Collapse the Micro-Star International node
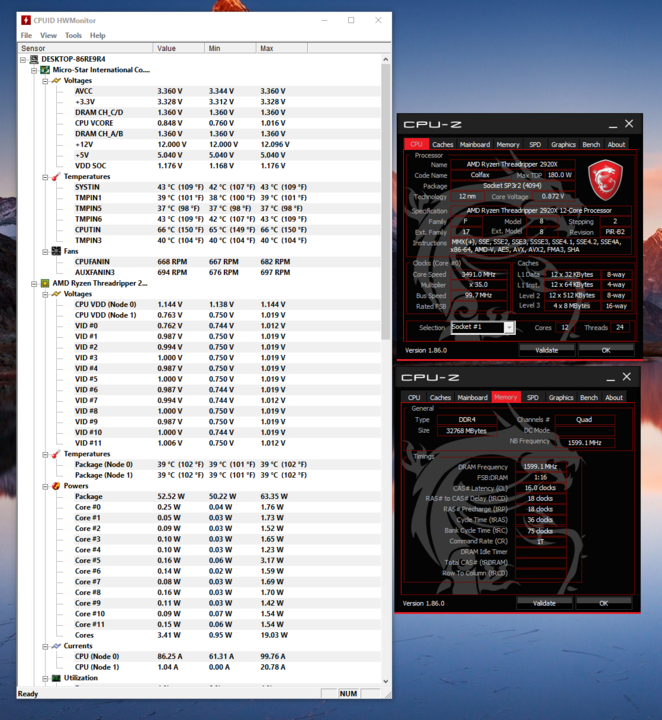662x720 pixels. 34,70
